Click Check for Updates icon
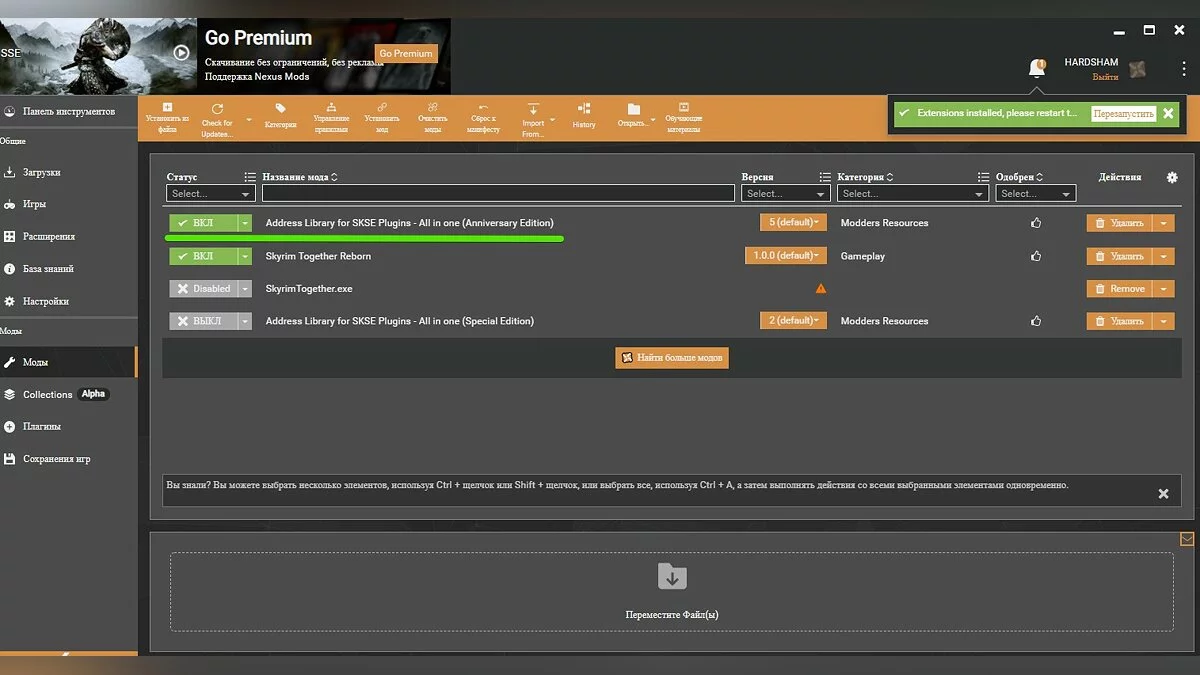The width and height of the screenshot is (1200, 675). point(217,109)
